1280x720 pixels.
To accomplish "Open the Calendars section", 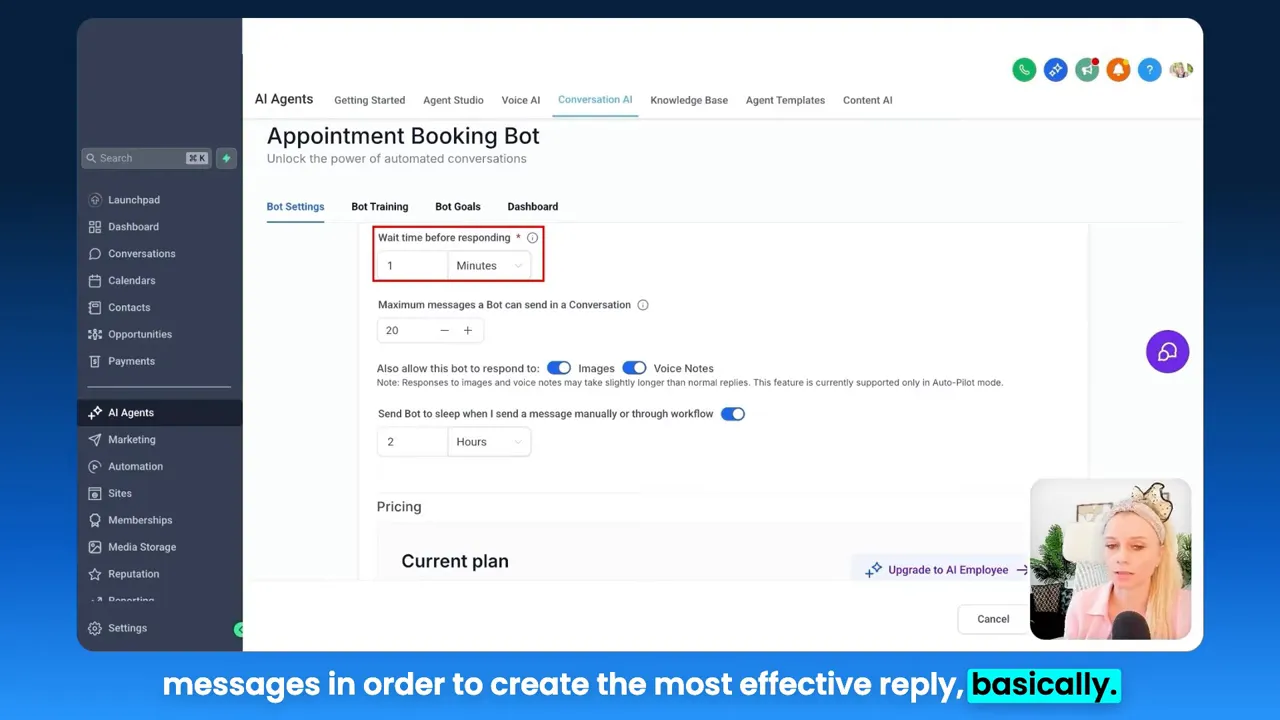I will tap(131, 280).
